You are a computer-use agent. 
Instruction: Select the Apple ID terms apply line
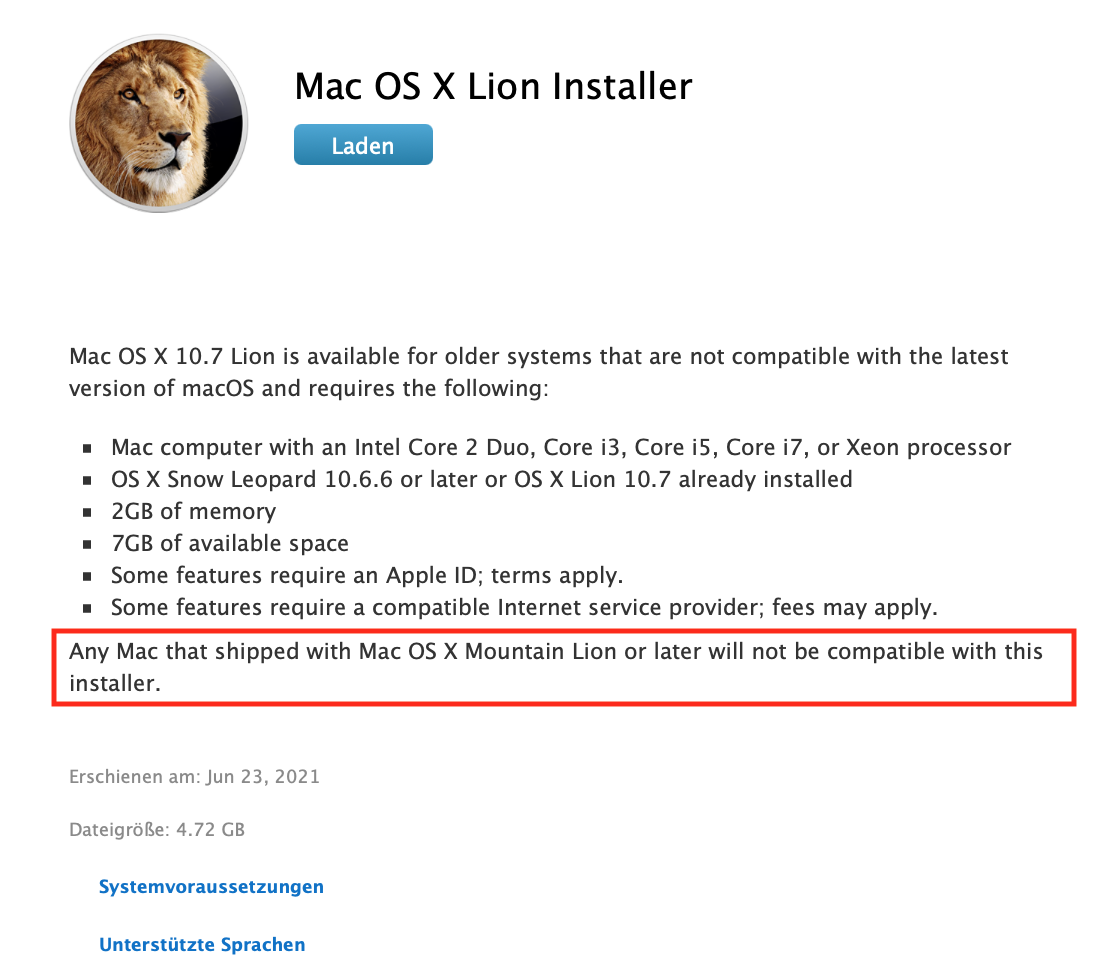[x=367, y=576]
